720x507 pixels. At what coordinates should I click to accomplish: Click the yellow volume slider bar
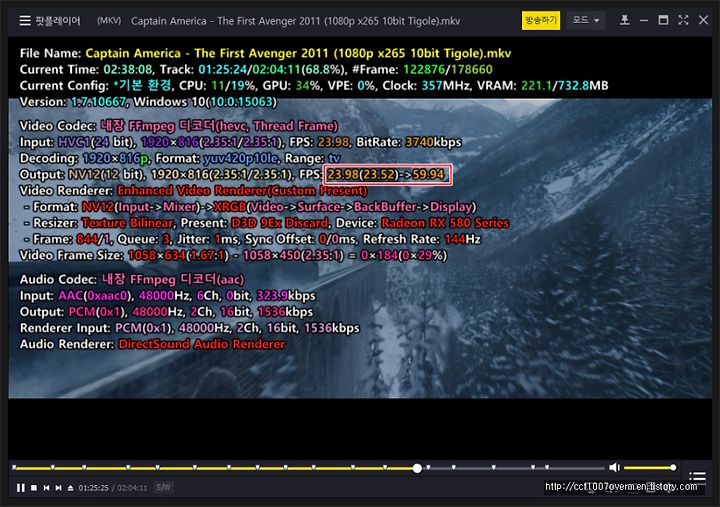648,468
